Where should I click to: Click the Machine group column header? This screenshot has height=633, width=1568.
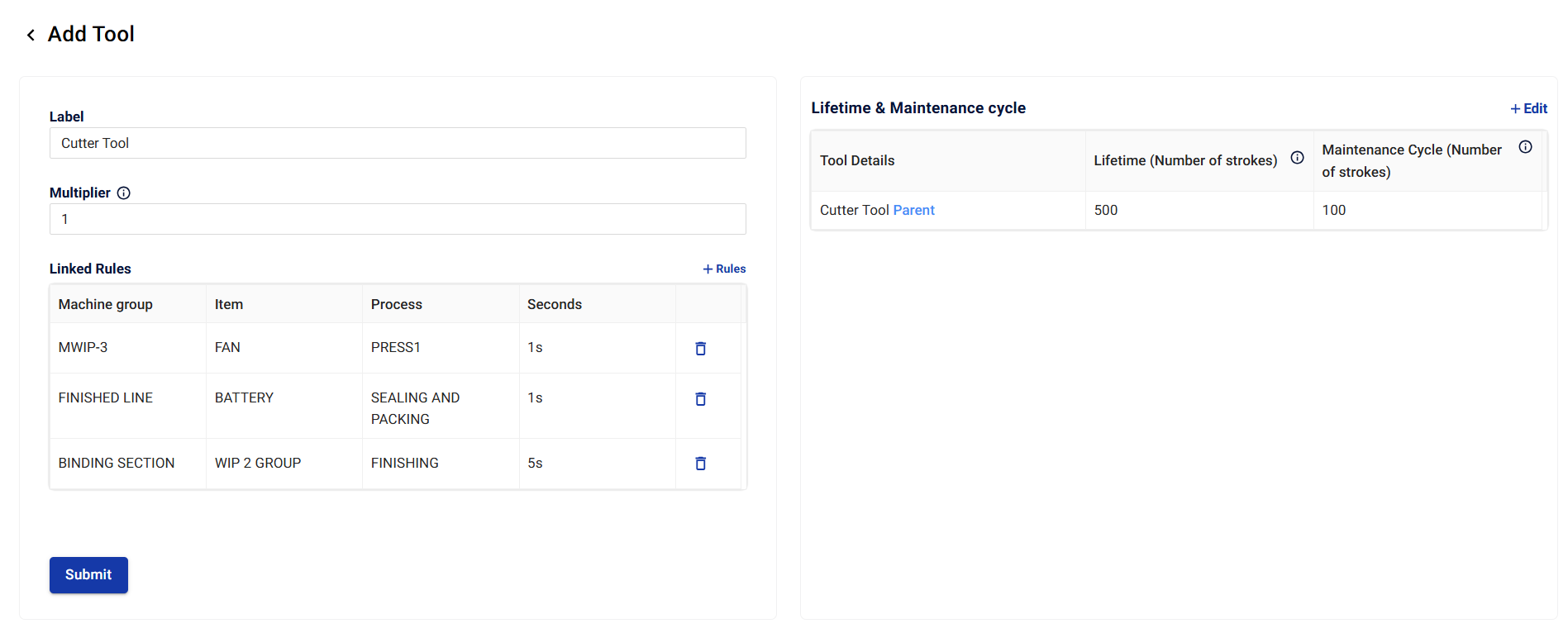click(106, 305)
